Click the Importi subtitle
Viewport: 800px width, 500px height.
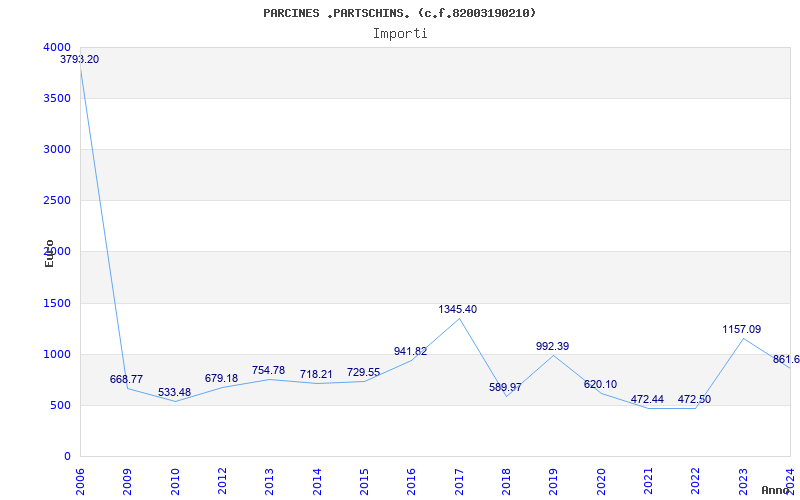[x=399, y=33]
